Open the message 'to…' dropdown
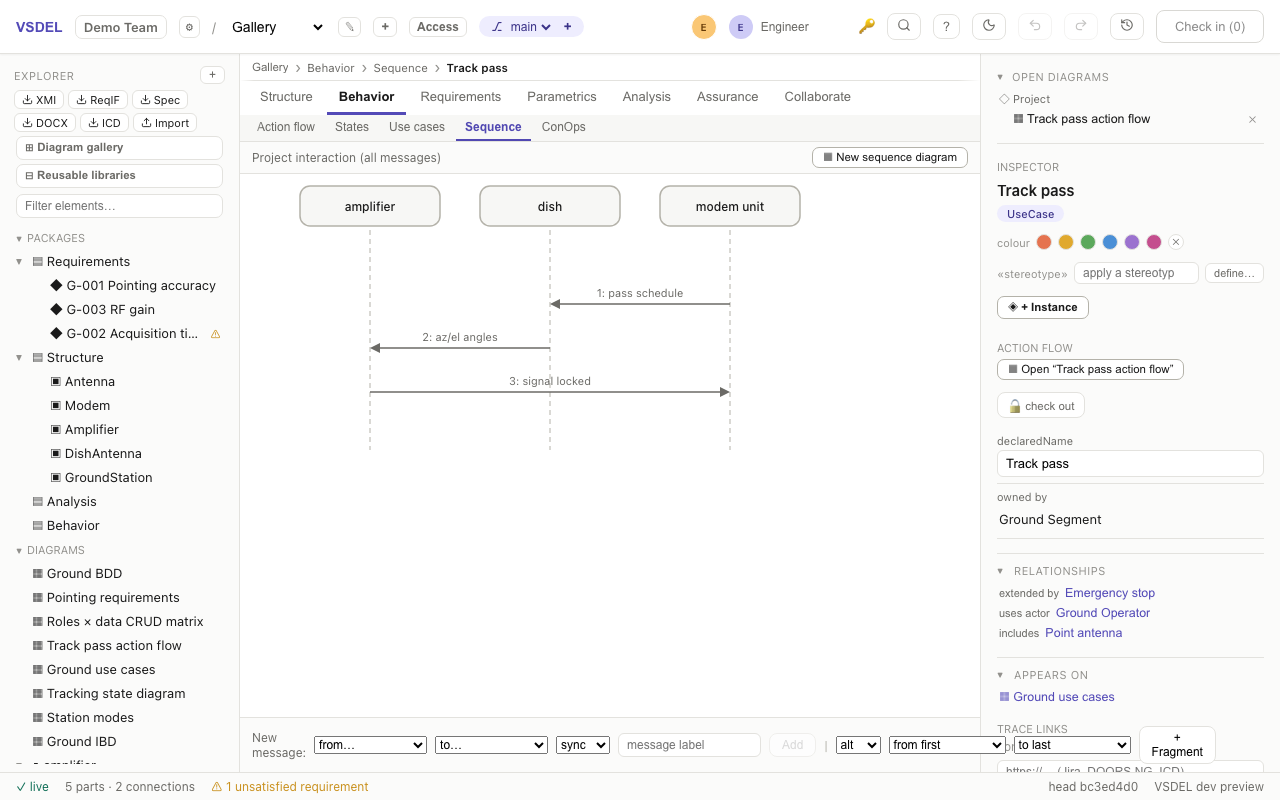 (x=491, y=745)
